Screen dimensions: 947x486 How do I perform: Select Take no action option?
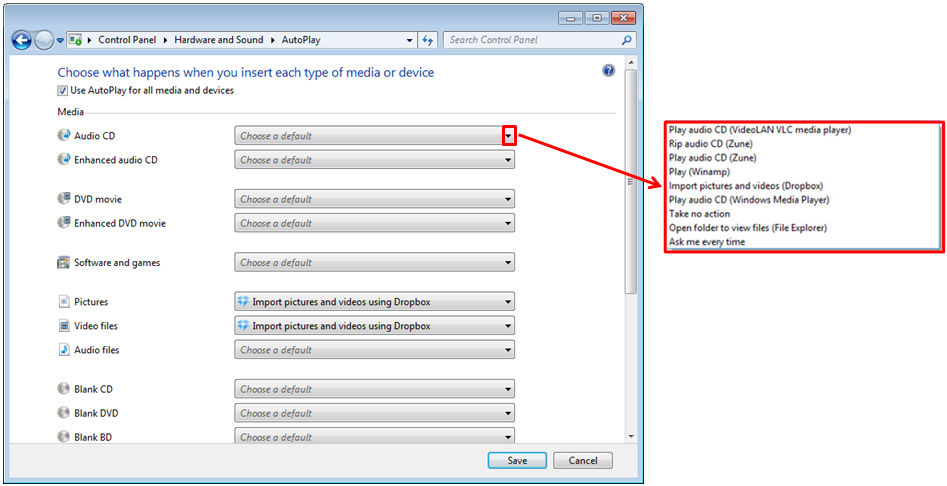pos(699,214)
